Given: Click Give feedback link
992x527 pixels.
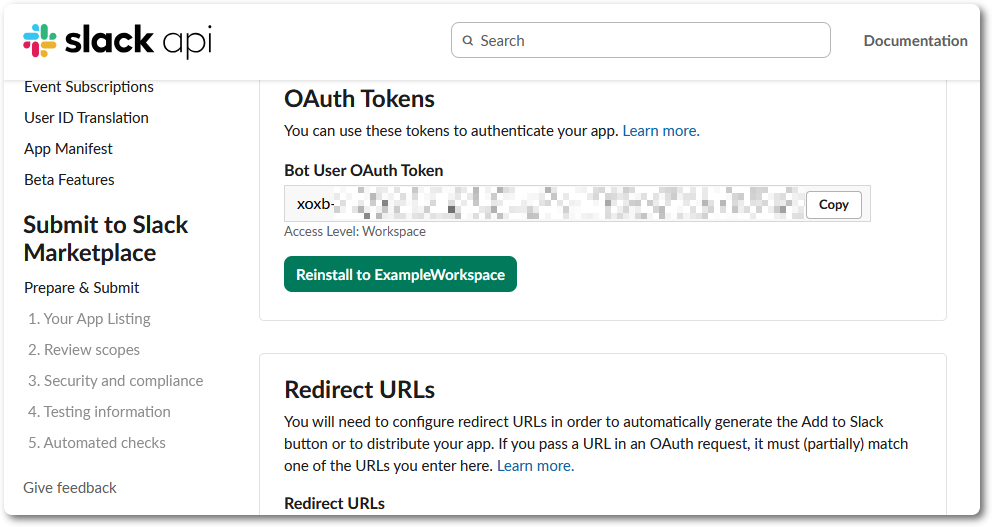Looking at the screenshot, I should [70, 488].
